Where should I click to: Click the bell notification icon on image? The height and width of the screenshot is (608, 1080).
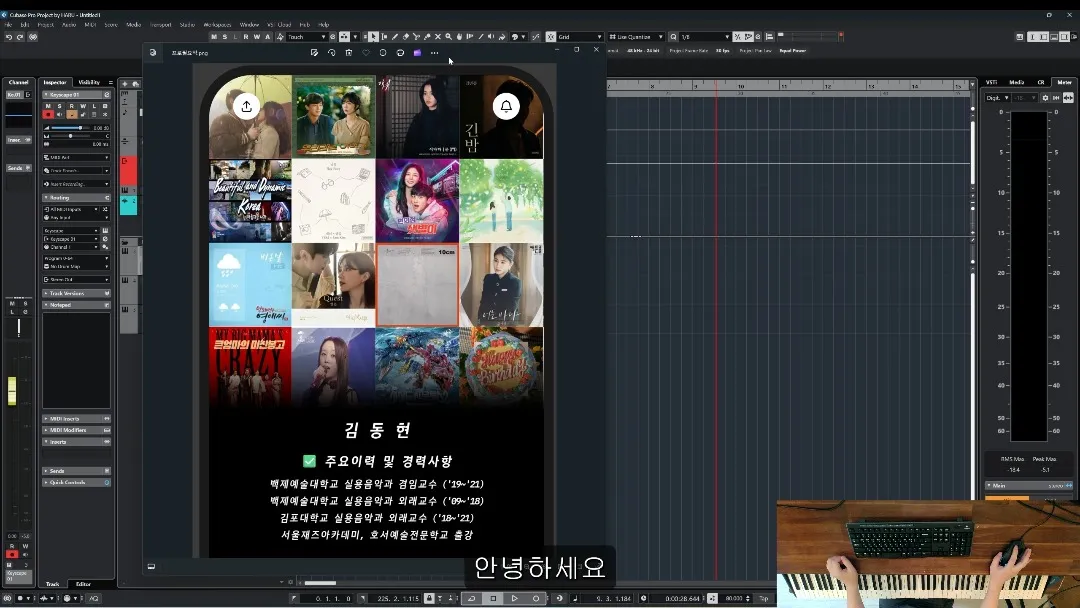point(506,106)
